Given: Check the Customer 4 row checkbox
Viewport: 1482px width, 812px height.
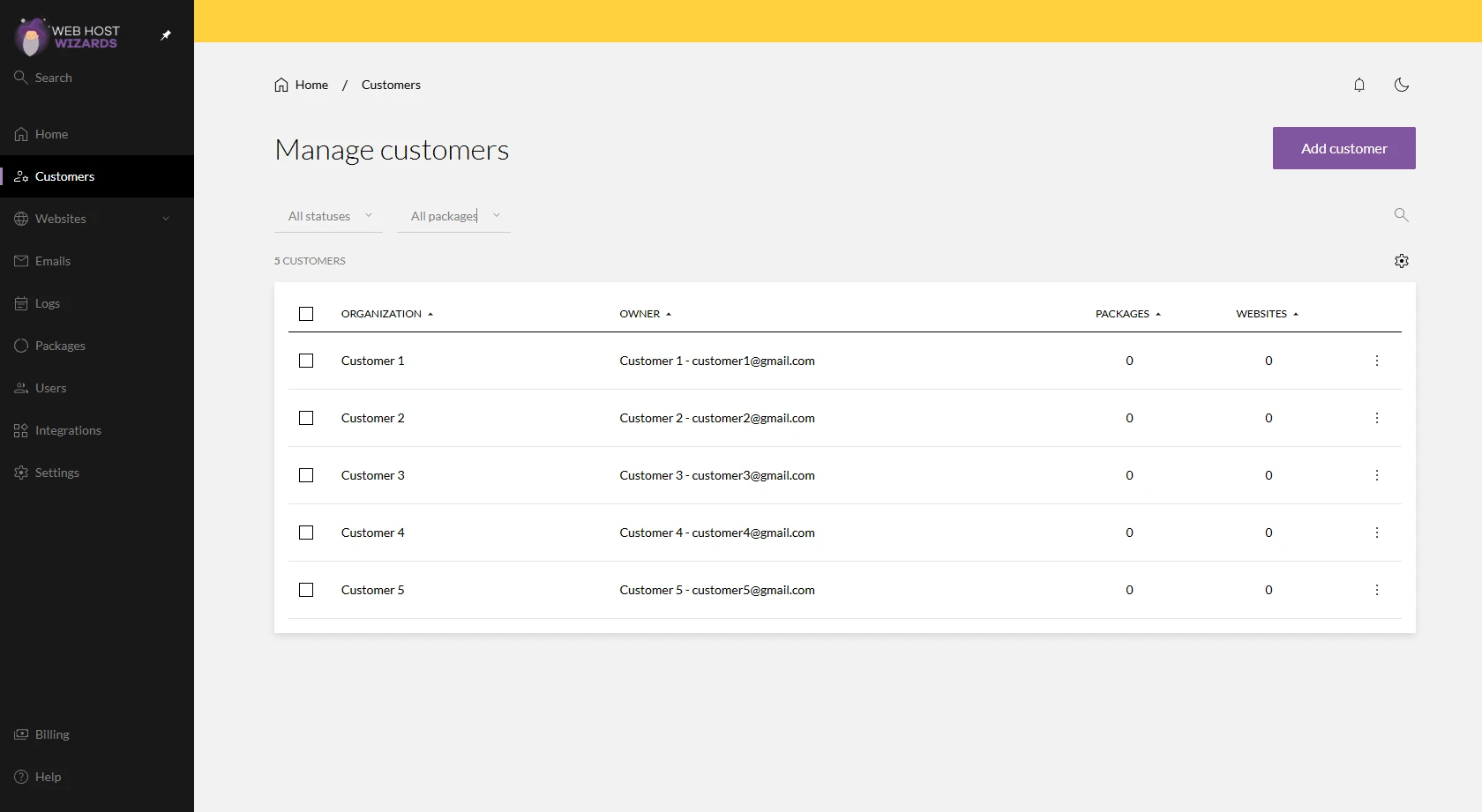Looking at the screenshot, I should [x=306, y=533].
